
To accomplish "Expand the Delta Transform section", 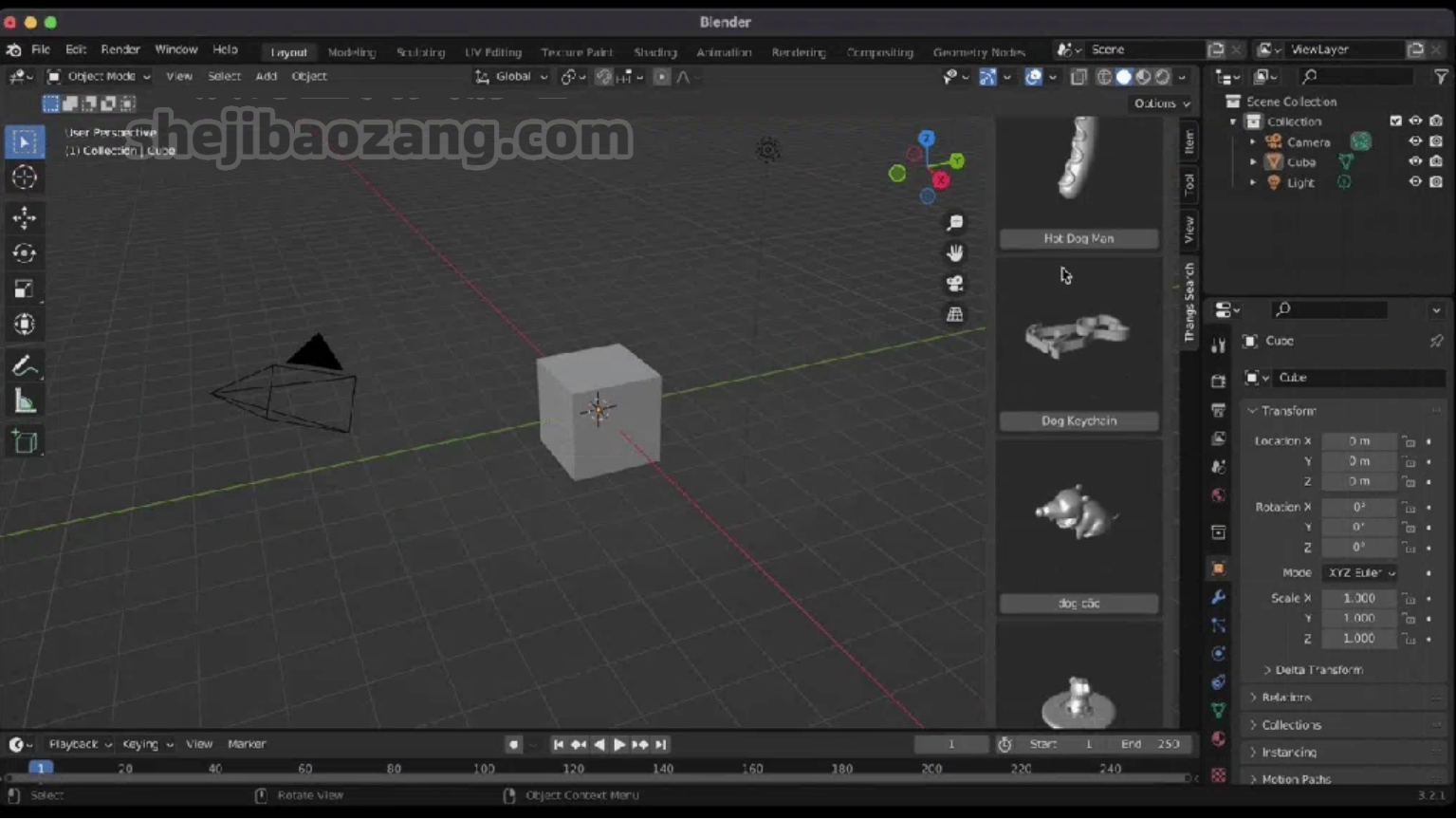I will [x=1318, y=670].
